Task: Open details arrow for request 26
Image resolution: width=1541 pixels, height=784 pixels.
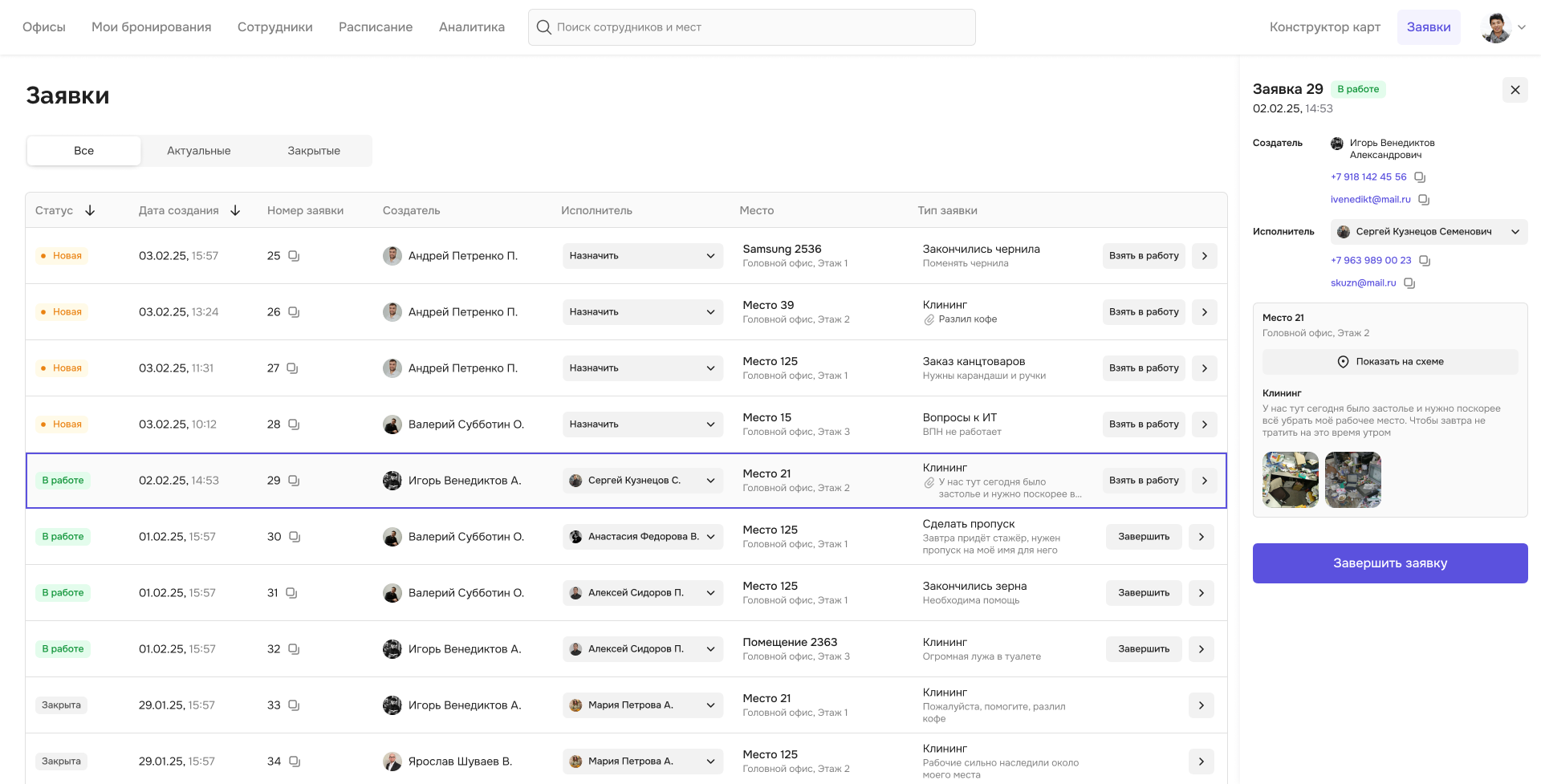Action: (1204, 312)
